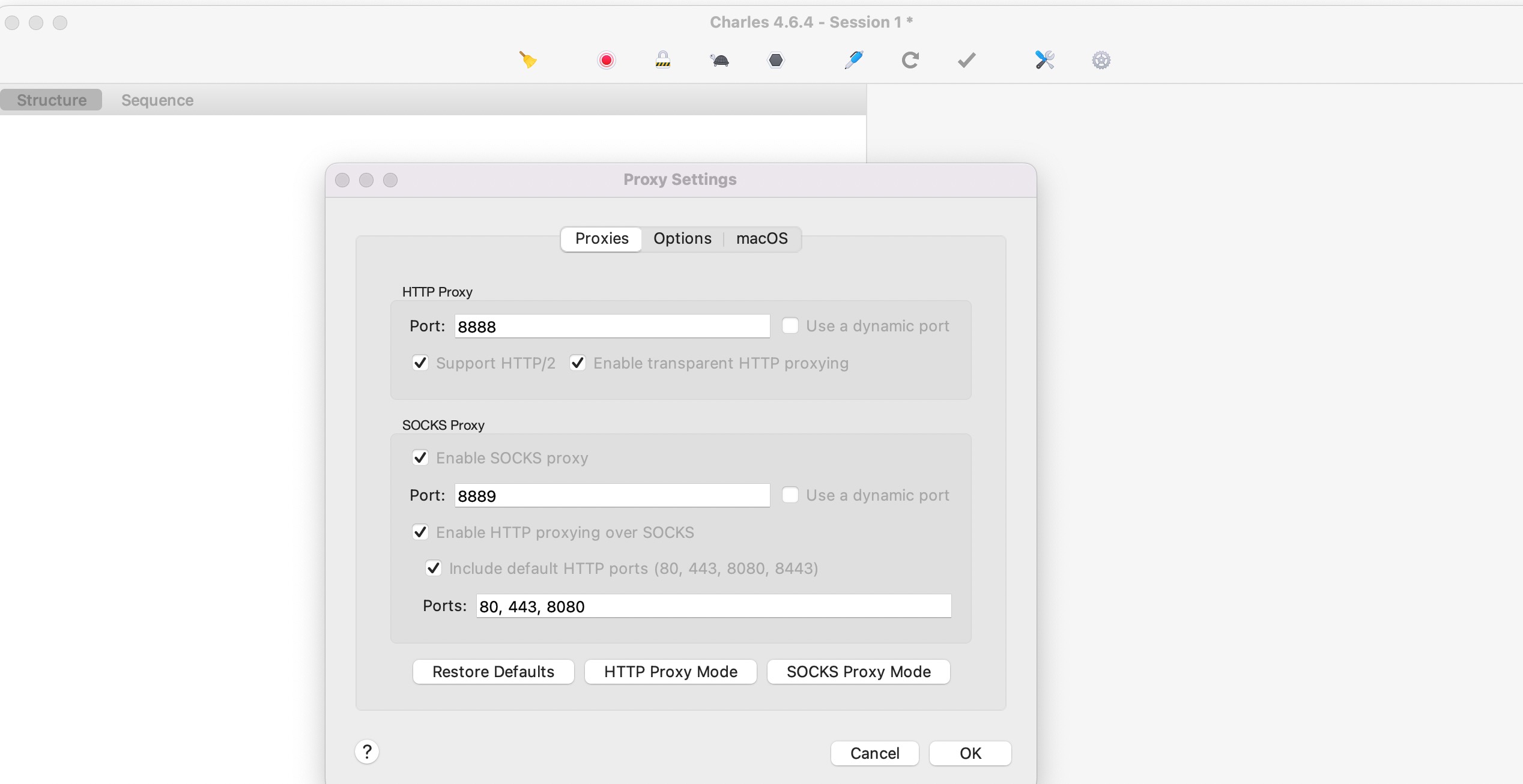Uncheck Support HTTP/2 checkbox
The image size is (1523, 784).
coord(420,363)
